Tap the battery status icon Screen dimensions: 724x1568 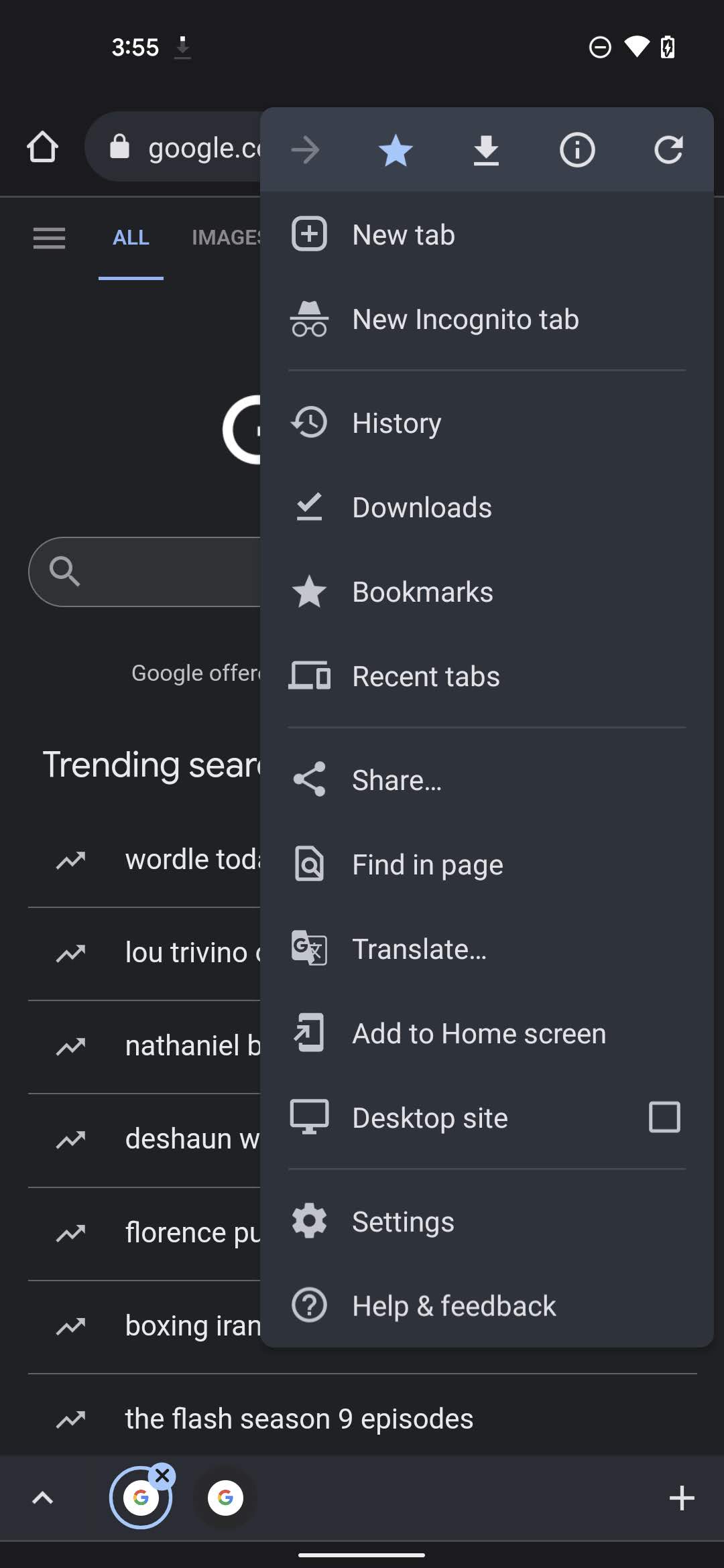point(668,48)
